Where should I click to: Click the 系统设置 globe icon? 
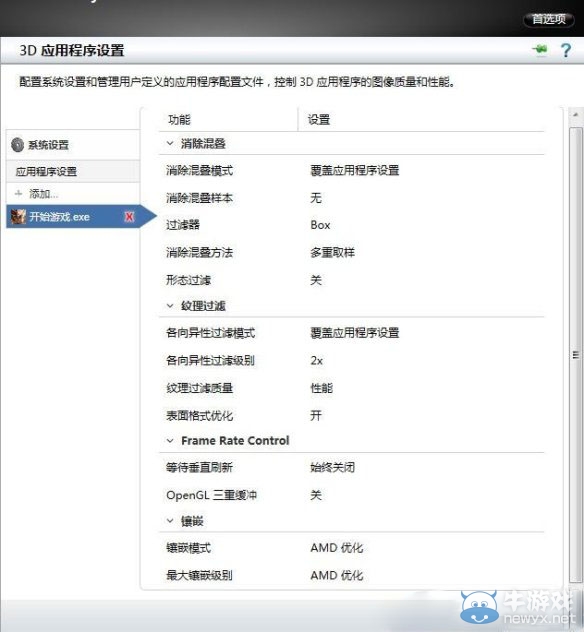17,145
